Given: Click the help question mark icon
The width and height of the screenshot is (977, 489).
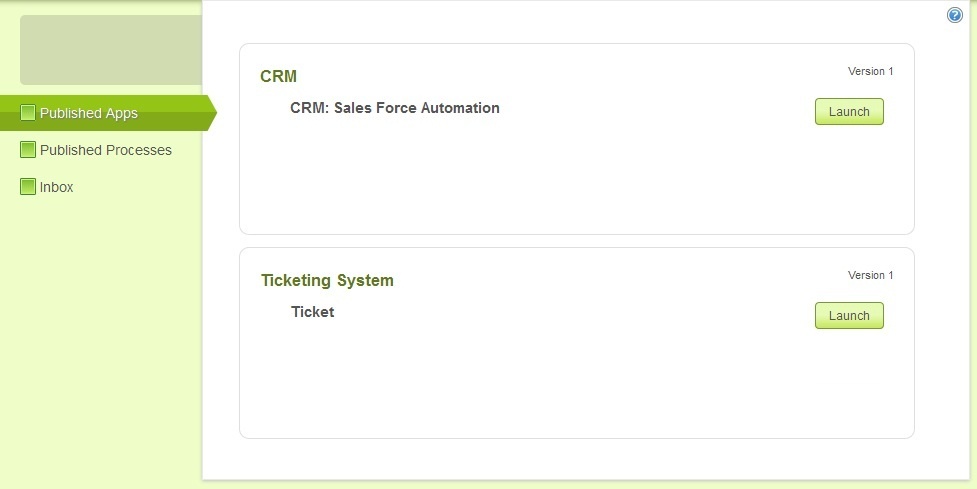Looking at the screenshot, I should pos(954,15).
